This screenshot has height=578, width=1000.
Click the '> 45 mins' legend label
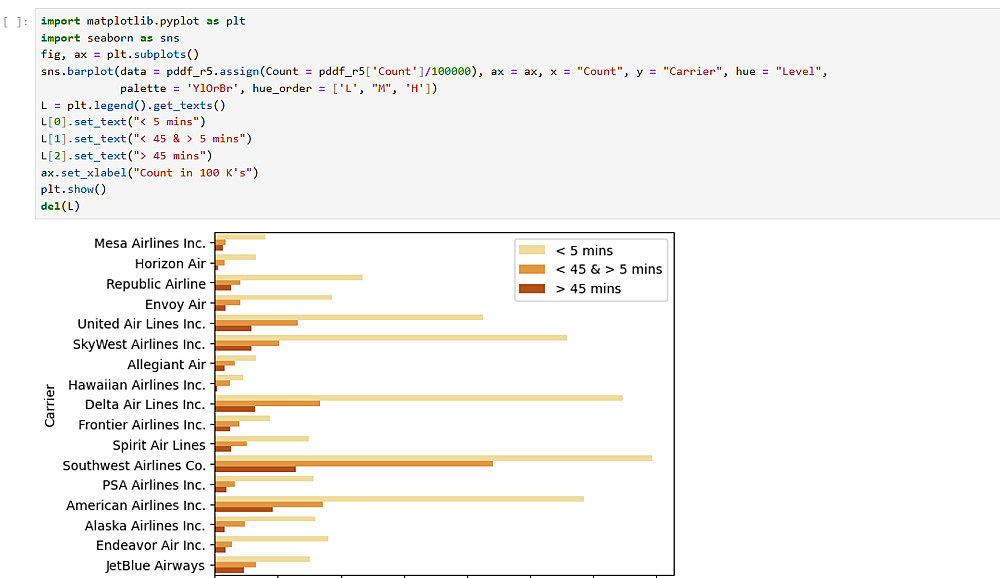tap(588, 289)
